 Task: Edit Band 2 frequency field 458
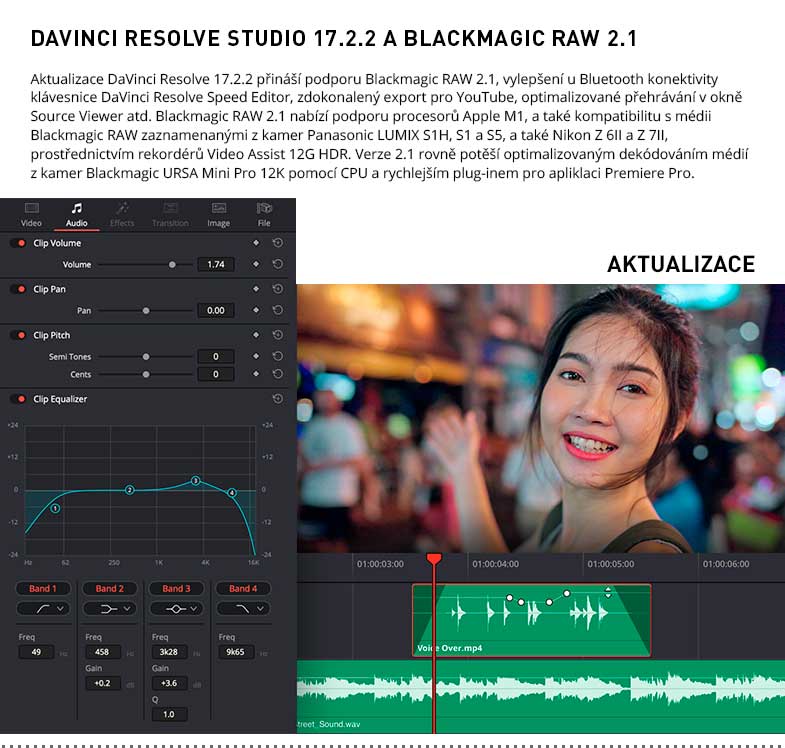pos(102,652)
